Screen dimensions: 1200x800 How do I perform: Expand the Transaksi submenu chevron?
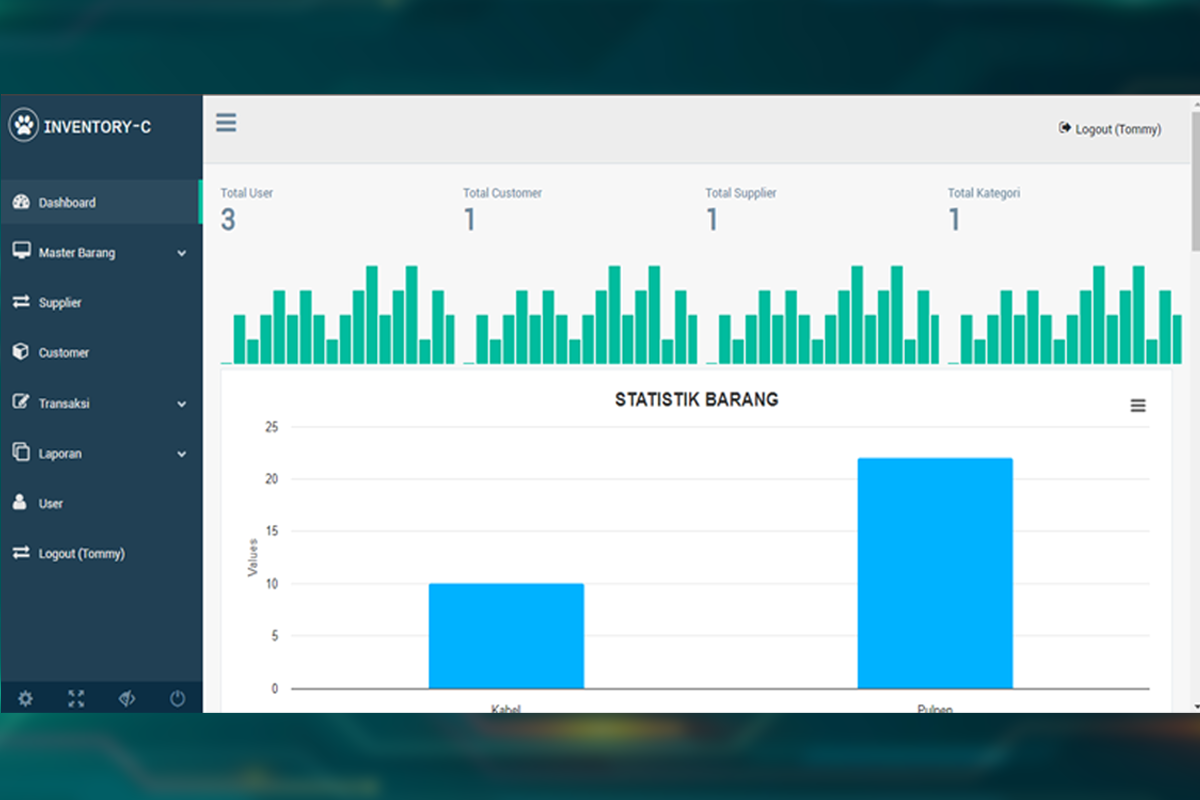click(x=181, y=404)
